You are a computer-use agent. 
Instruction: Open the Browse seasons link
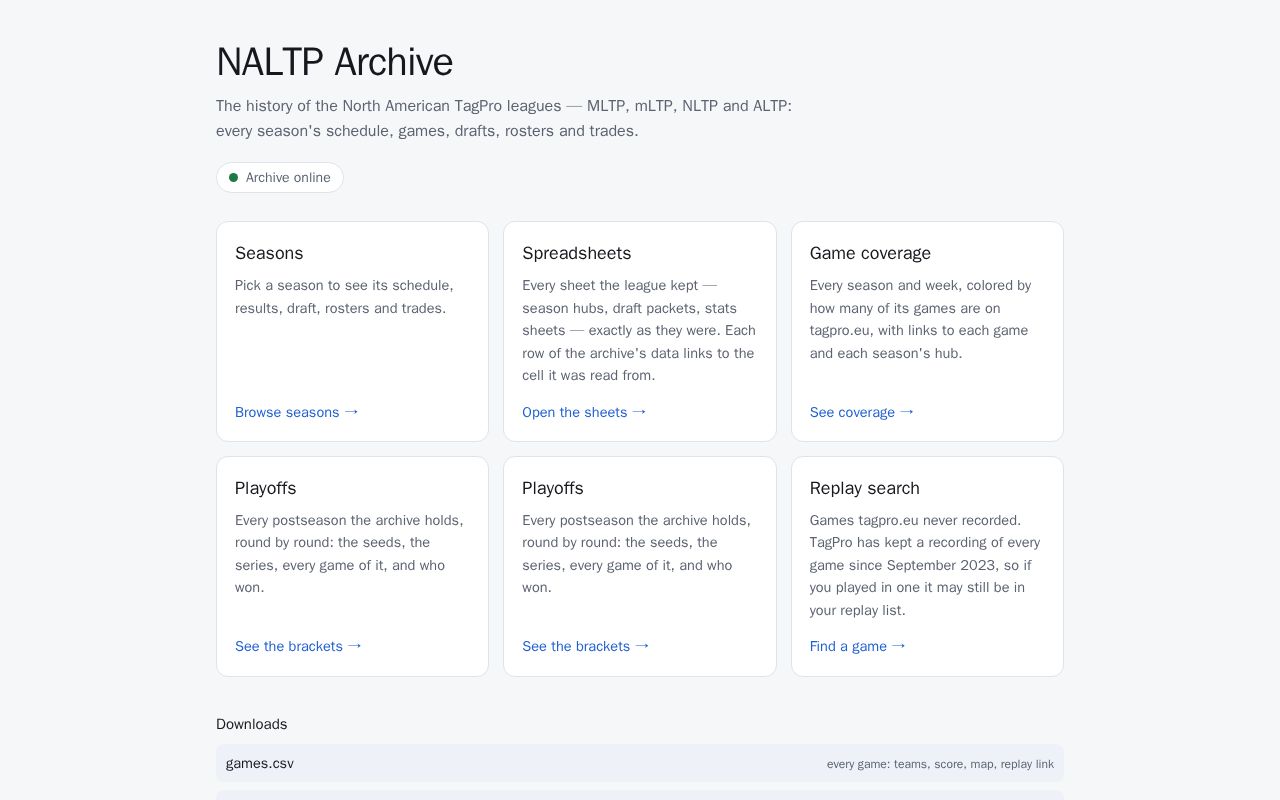point(296,412)
